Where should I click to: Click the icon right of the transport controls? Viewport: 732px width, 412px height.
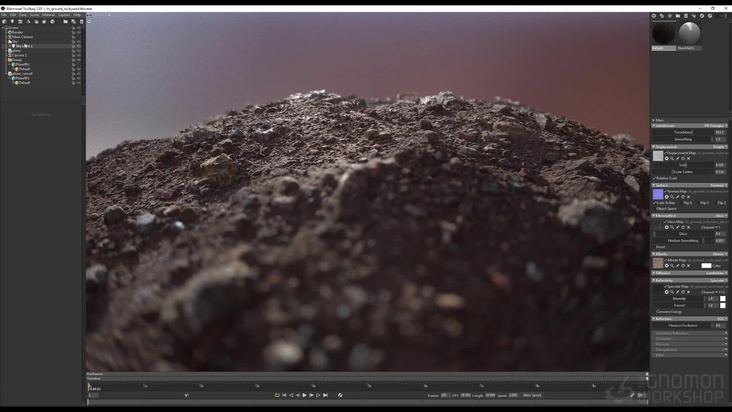tap(340, 395)
